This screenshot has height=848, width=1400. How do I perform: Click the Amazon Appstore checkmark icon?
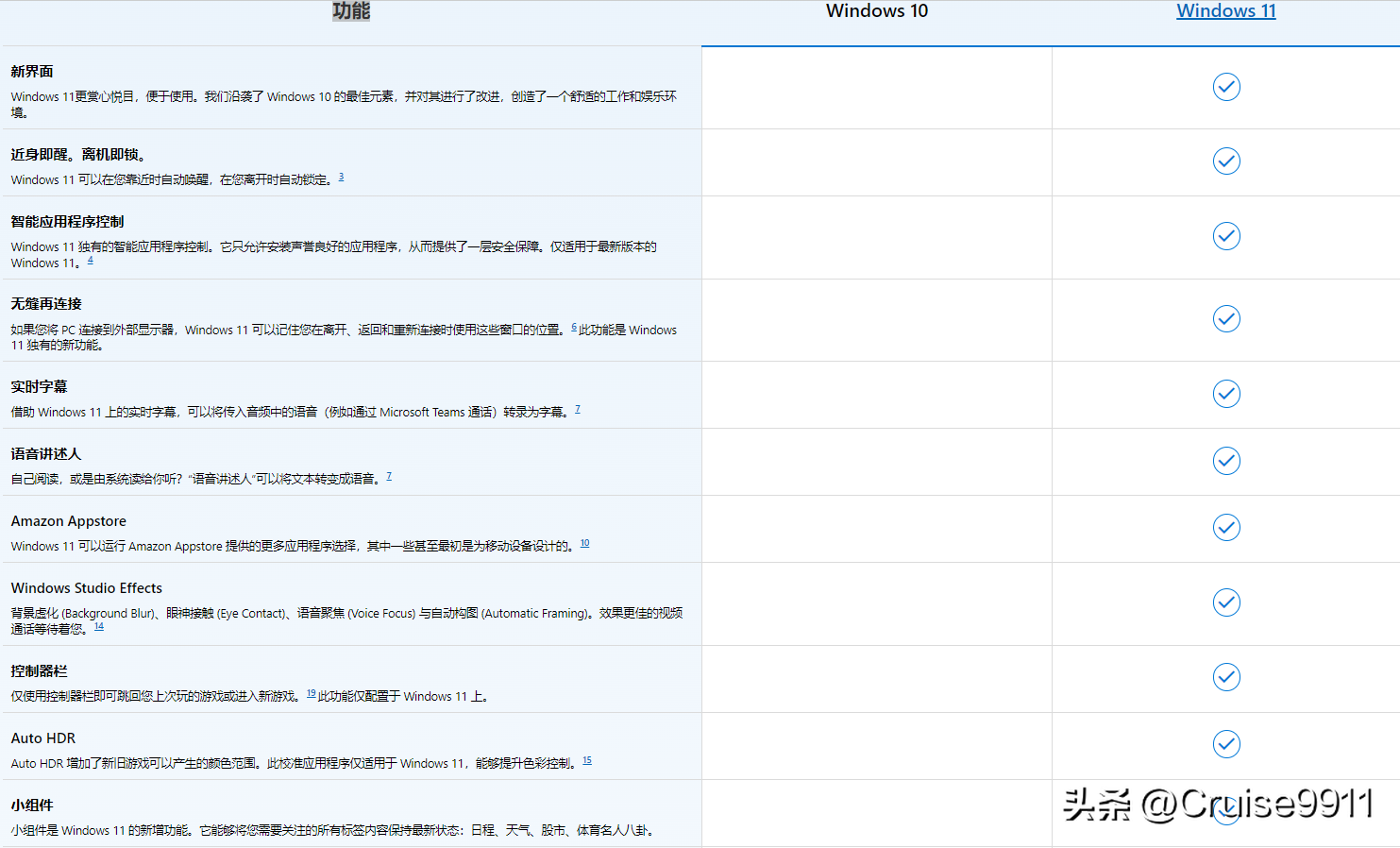1225,527
